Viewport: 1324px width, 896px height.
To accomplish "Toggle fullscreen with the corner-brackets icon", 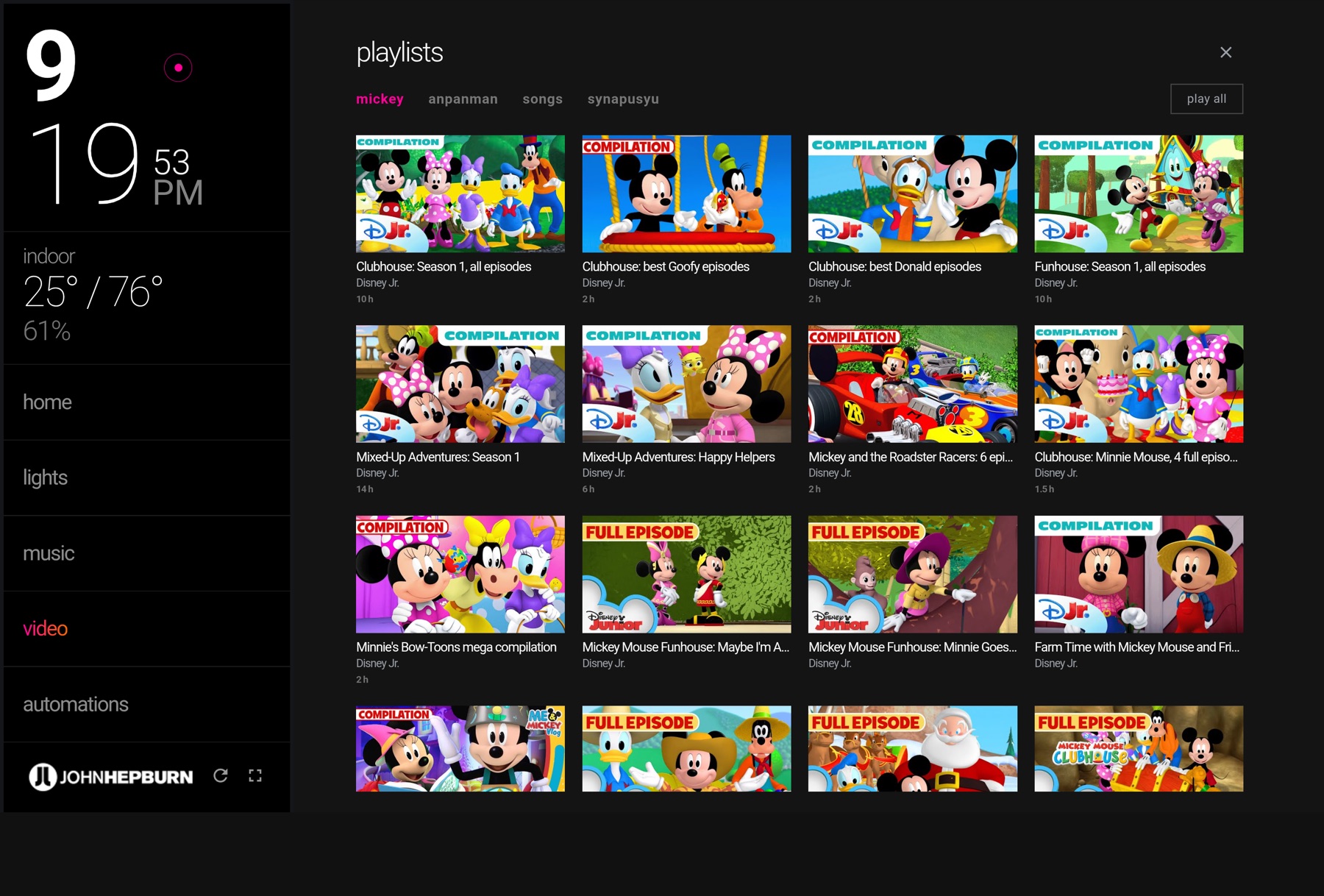I will pyautogui.click(x=255, y=775).
